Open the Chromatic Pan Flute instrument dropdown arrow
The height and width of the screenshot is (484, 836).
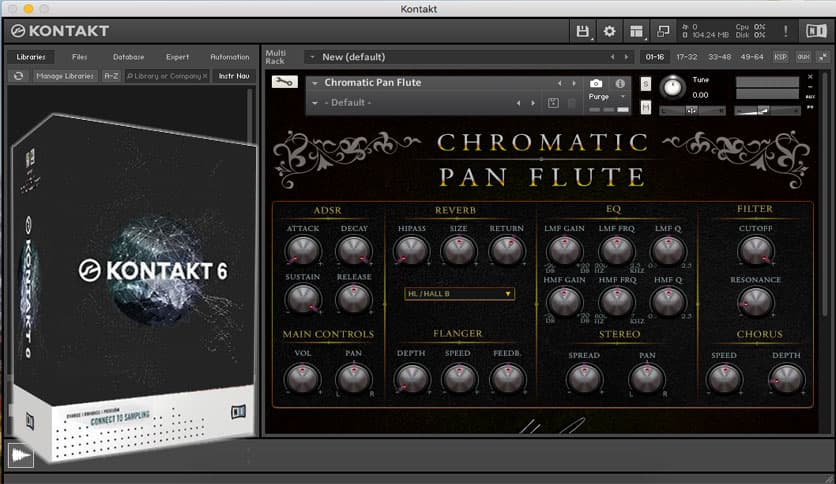[315, 83]
